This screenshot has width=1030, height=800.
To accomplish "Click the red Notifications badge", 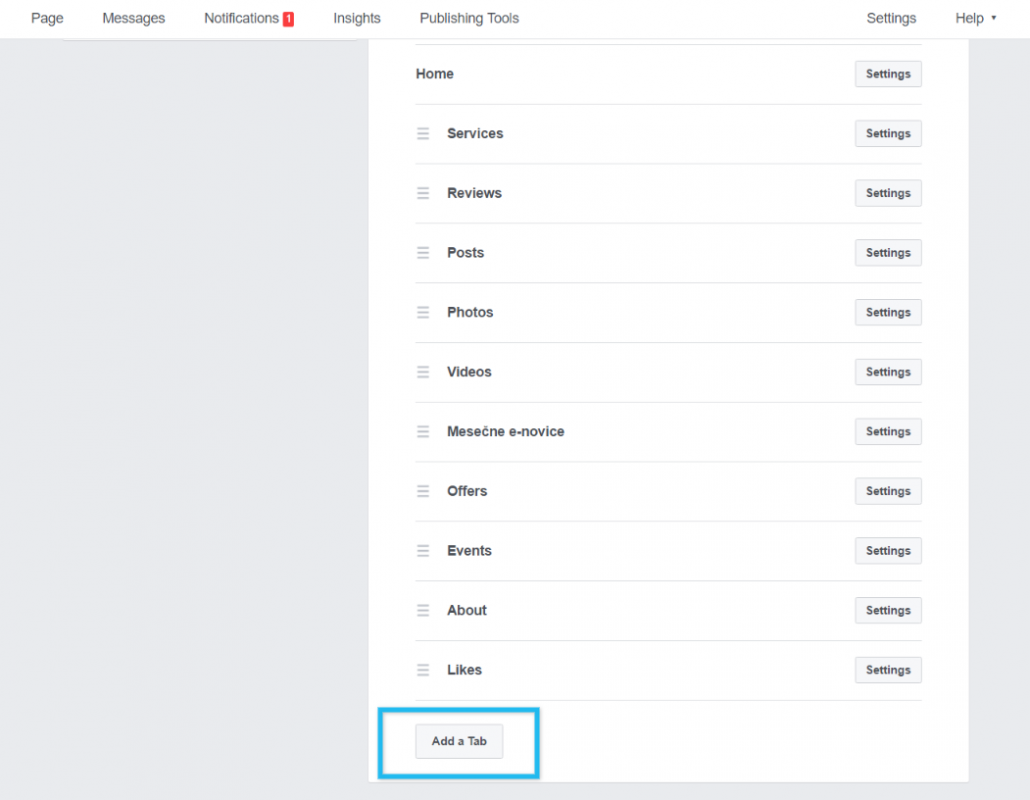I will click(288, 19).
